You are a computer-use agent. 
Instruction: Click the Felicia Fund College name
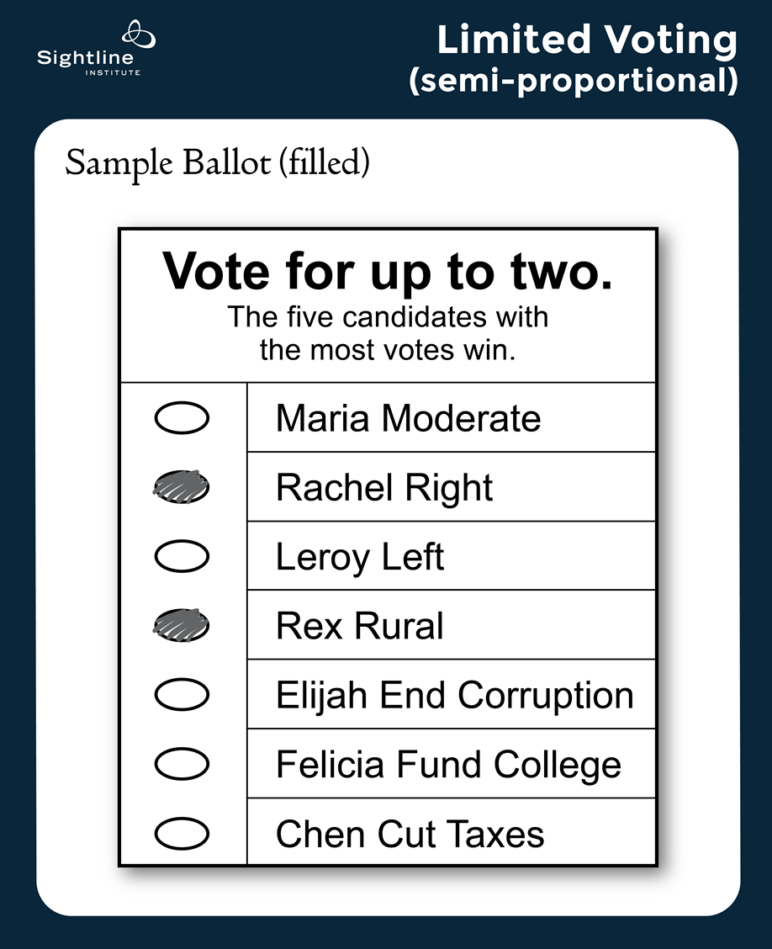[x=448, y=766]
